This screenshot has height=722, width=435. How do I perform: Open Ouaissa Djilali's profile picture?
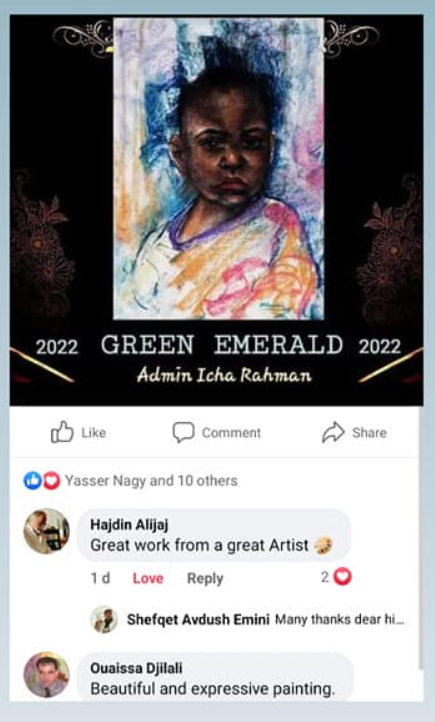[x=46, y=675]
